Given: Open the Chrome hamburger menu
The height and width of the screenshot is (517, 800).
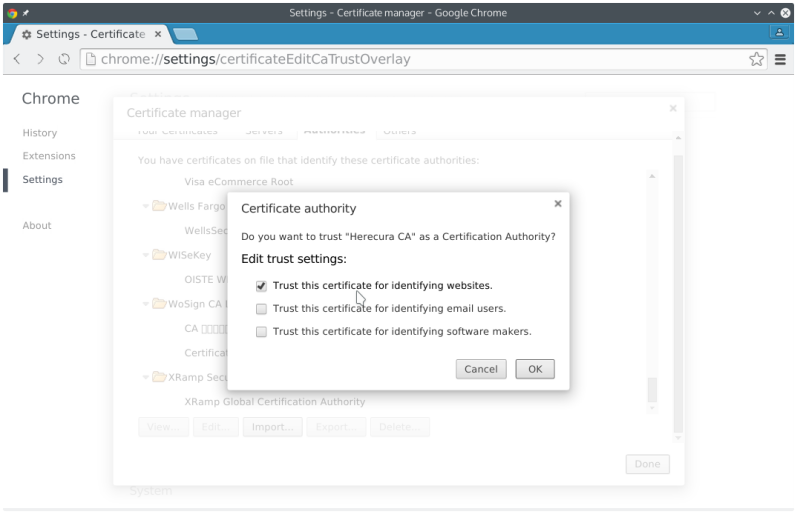Looking at the screenshot, I should (x=781, y=59).
